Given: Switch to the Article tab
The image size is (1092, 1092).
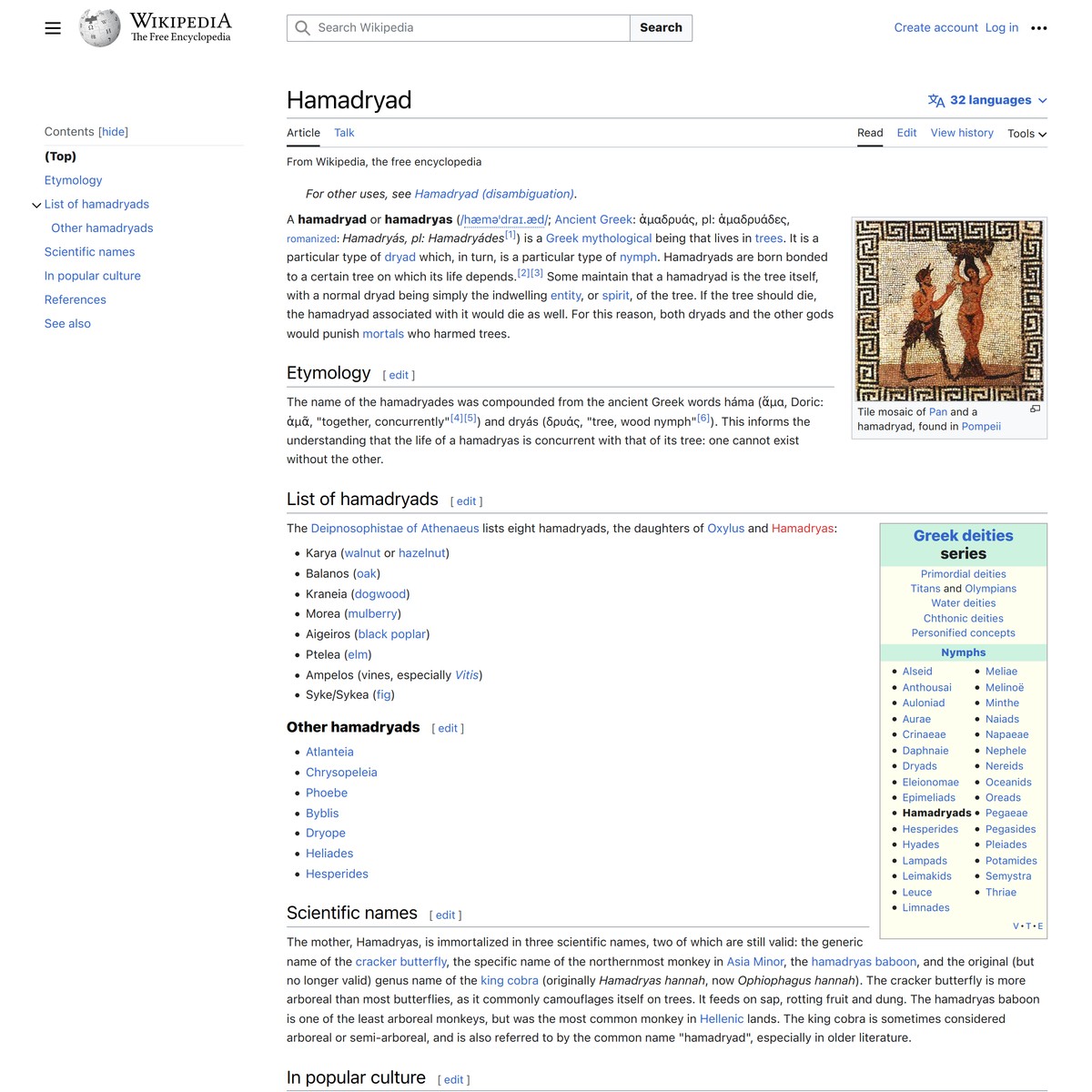Looking at the screenshot, I should (303, 133).
